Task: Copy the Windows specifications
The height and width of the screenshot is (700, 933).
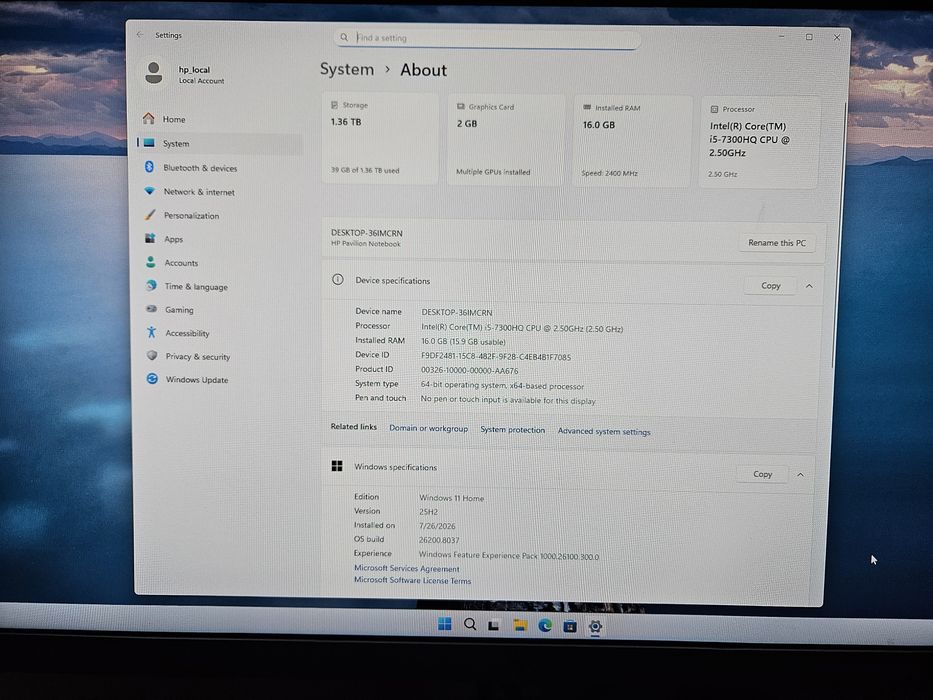Action: tap(762, 474)
